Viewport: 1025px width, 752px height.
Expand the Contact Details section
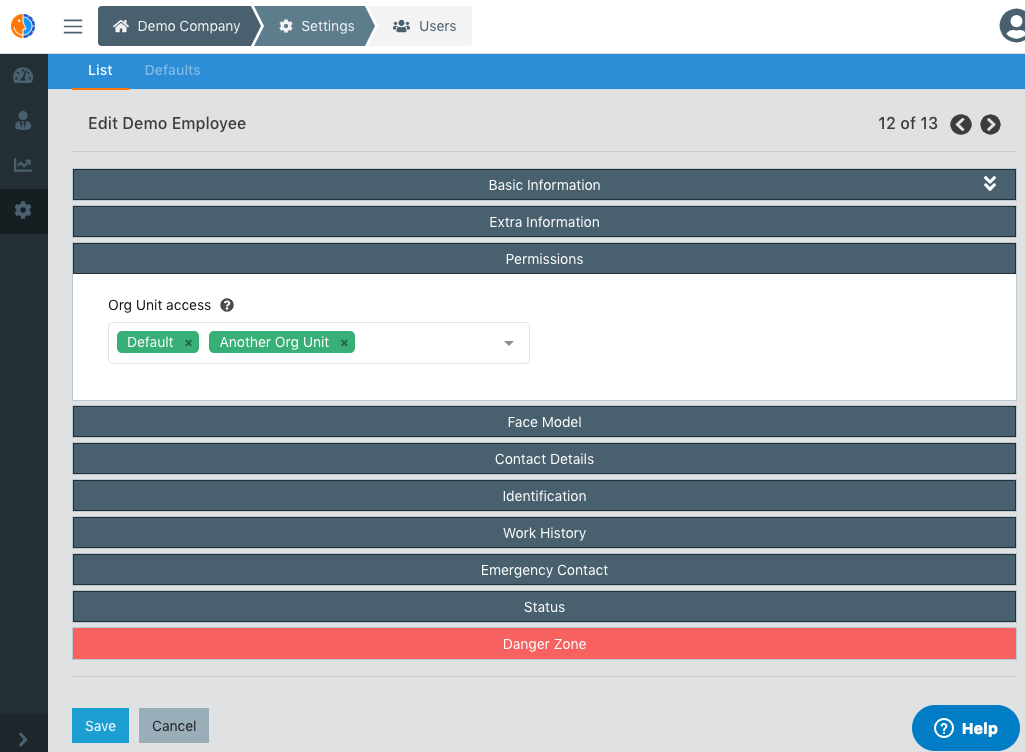544,459
